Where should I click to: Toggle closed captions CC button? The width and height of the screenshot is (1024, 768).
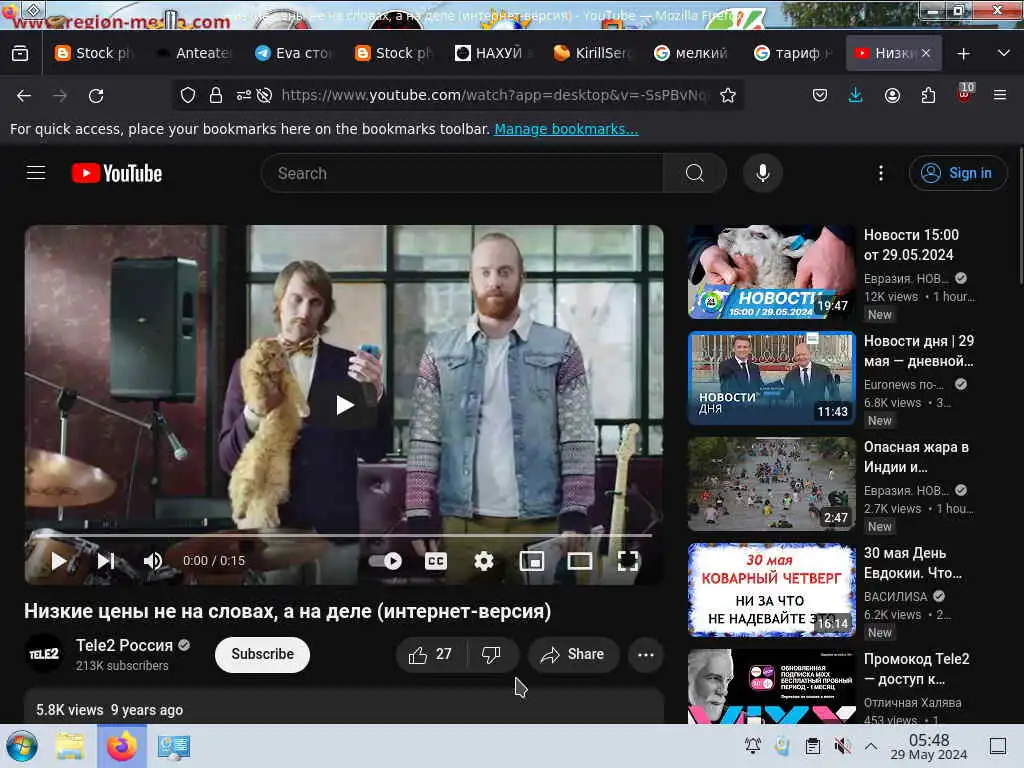tap(436, 561)
